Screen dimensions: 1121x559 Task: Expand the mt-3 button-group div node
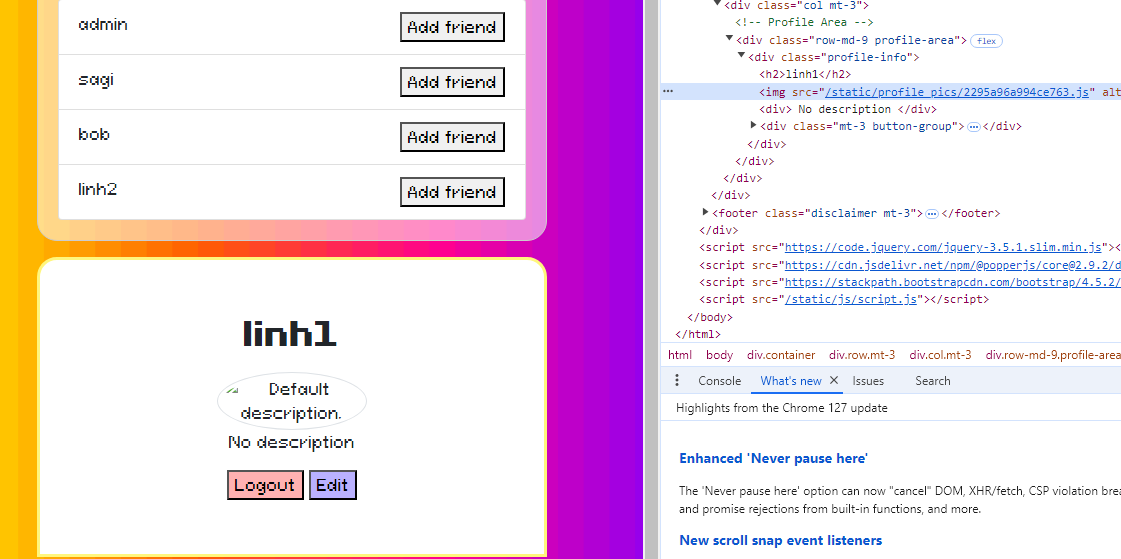click(x=754, y=126)
